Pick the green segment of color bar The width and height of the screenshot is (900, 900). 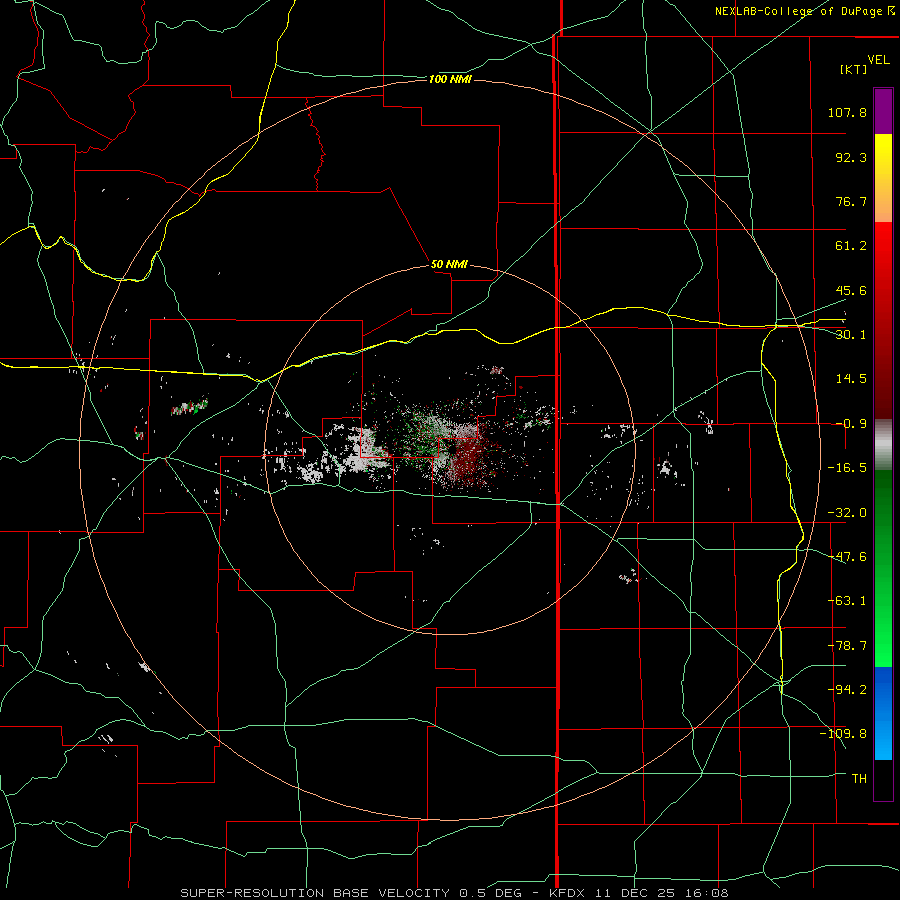(x=883, y=568)
